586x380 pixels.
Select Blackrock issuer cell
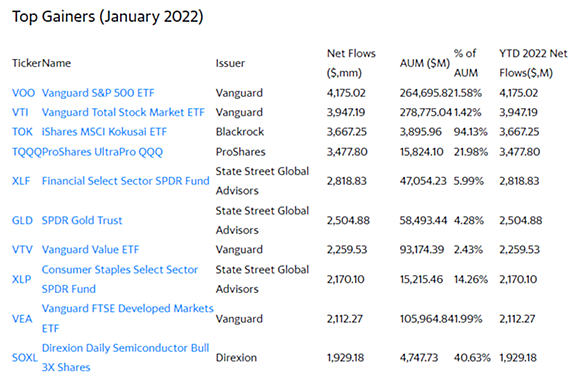point(240,132)
